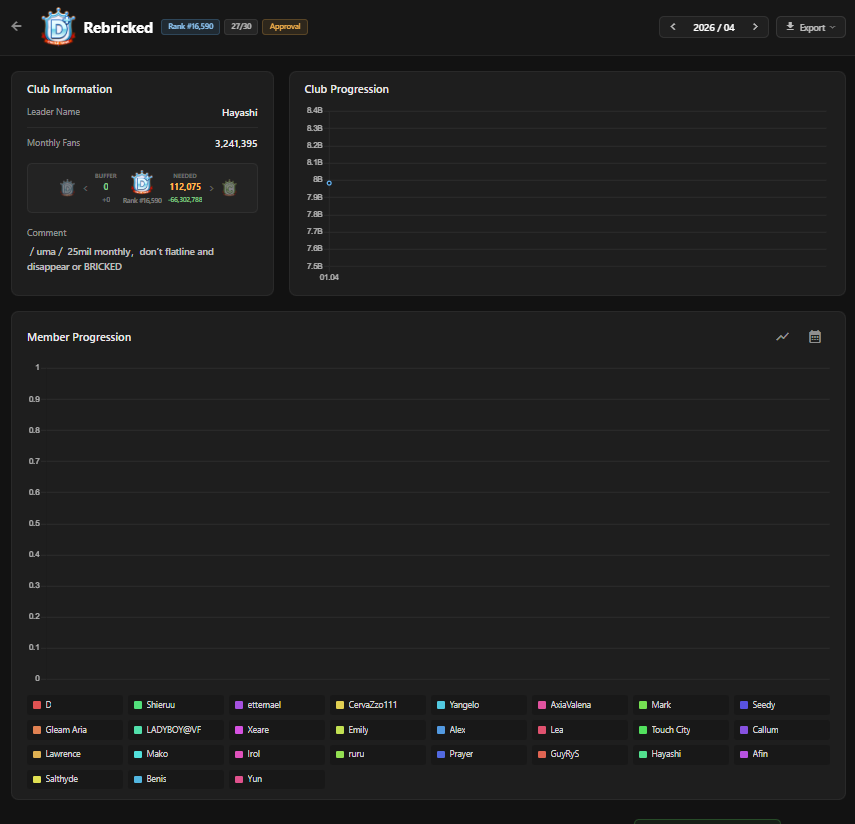This screenshot has width=855, height=824.
Task: Toggle Mark series in legend
Action: coord(681,705)
